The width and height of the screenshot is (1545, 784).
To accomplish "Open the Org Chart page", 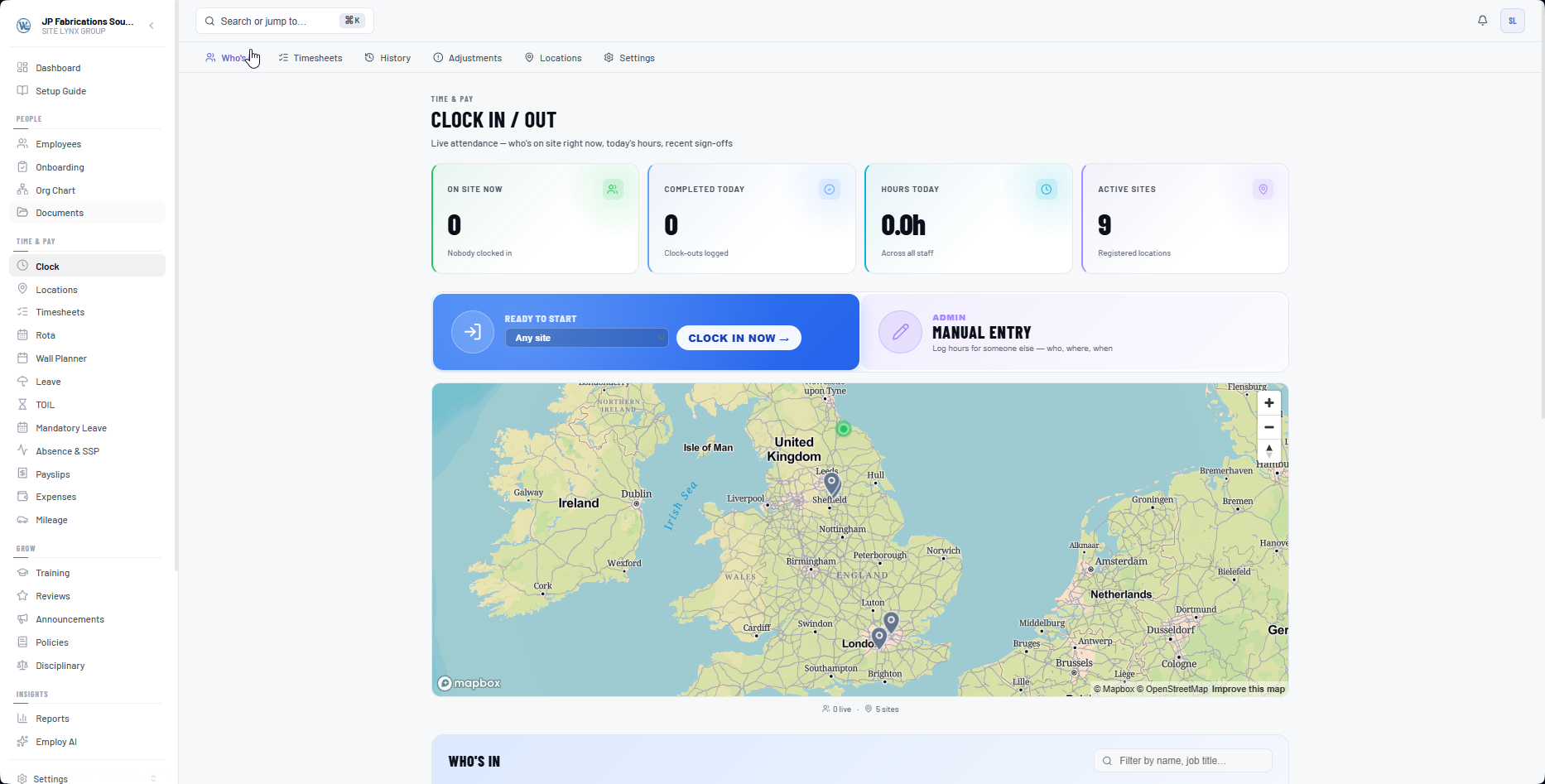I will click(87, 190).
